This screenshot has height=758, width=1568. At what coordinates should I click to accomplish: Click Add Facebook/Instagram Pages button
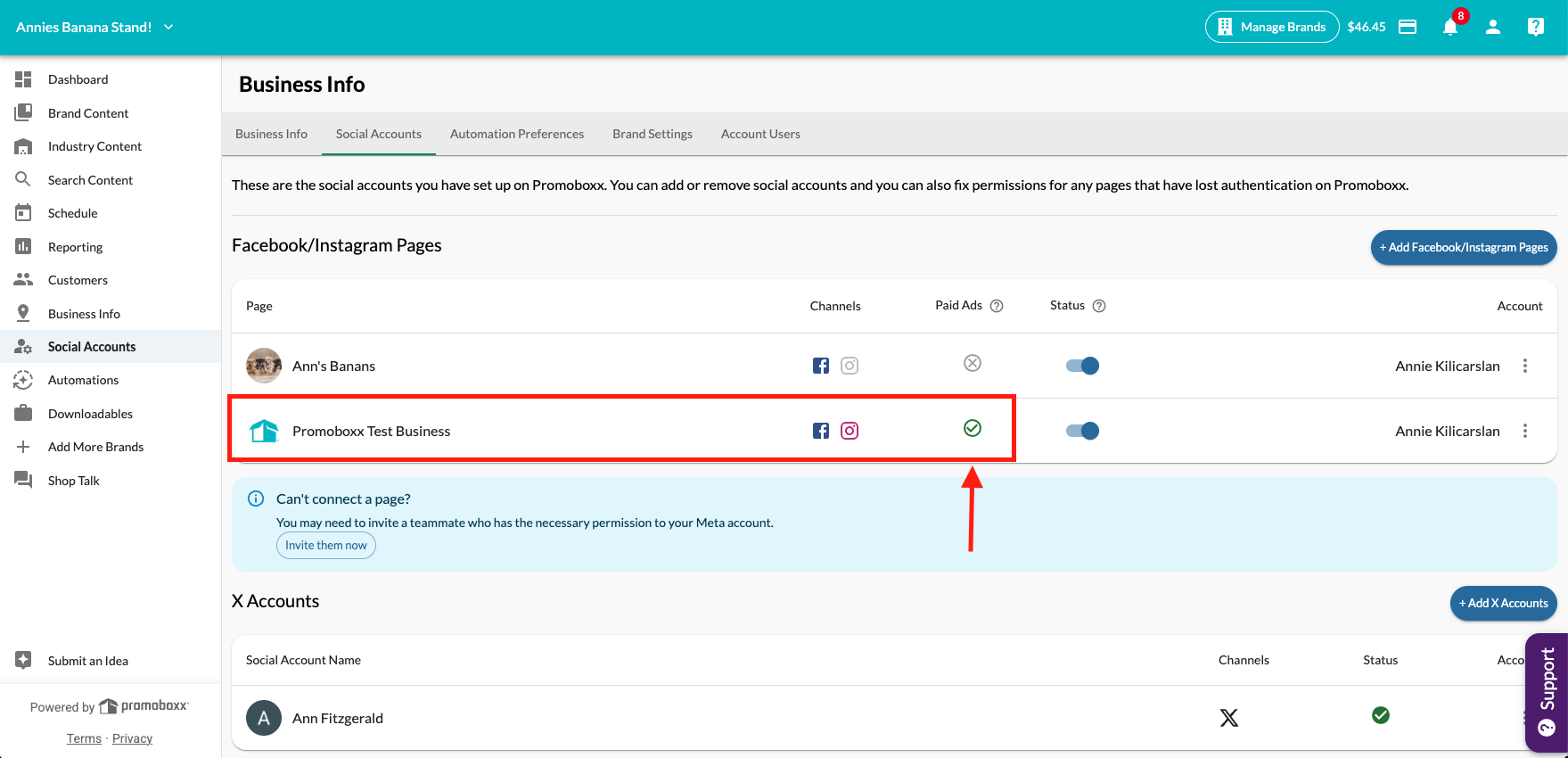pos(1464,247)
